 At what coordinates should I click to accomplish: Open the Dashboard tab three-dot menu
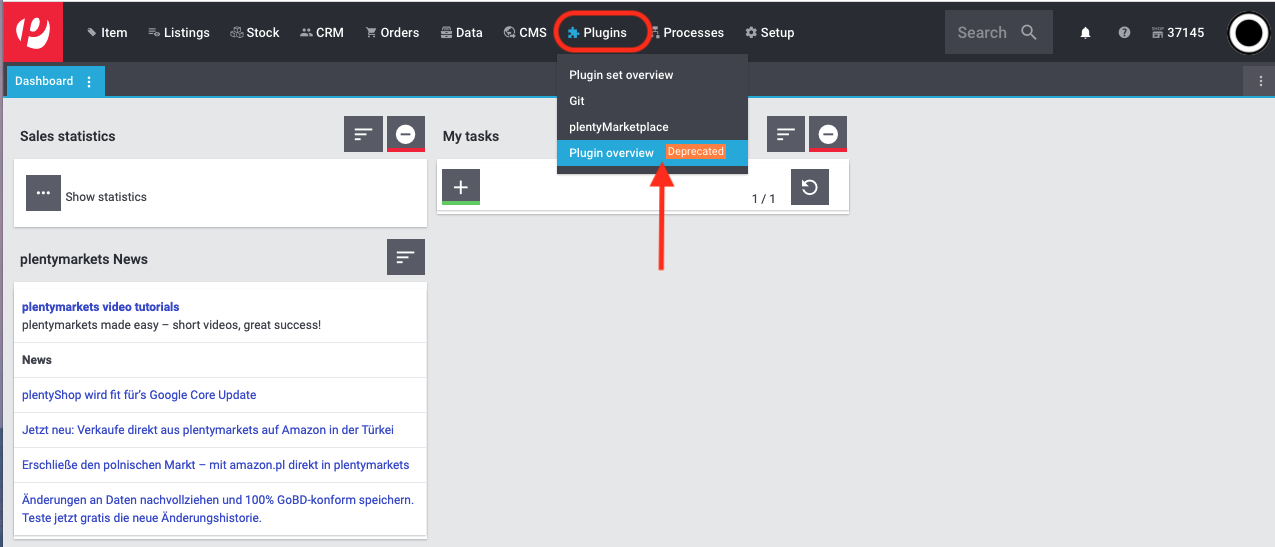[89, 81]
